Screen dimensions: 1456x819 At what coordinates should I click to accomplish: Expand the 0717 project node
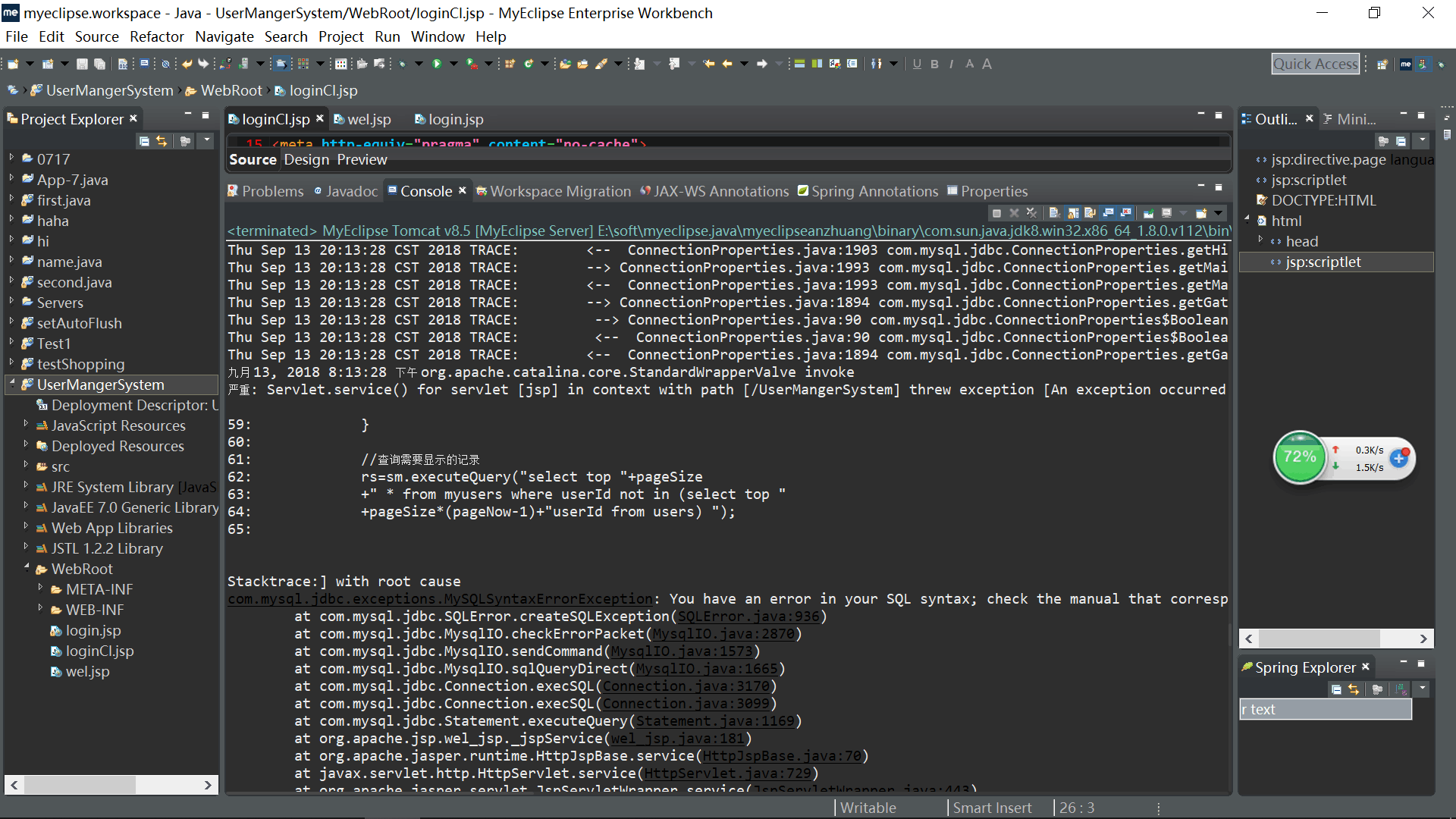coord(11,158)
